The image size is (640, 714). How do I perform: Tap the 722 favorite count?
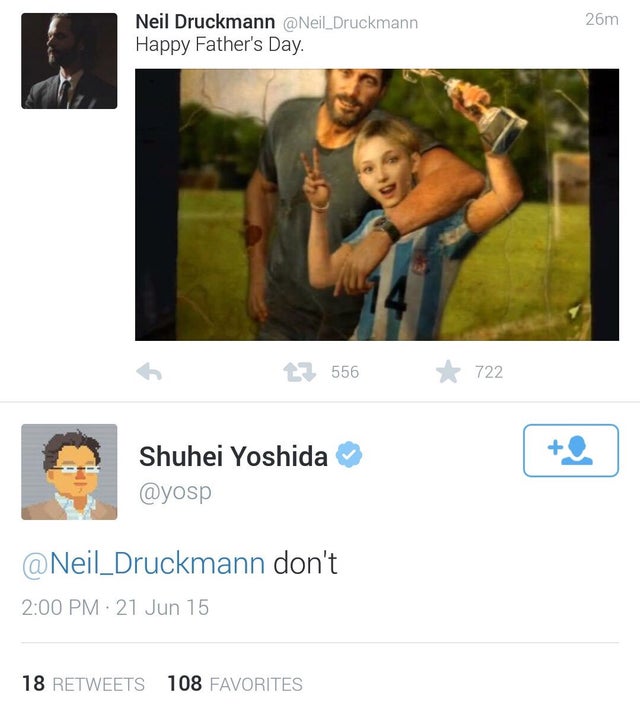[x=488, y=372]
